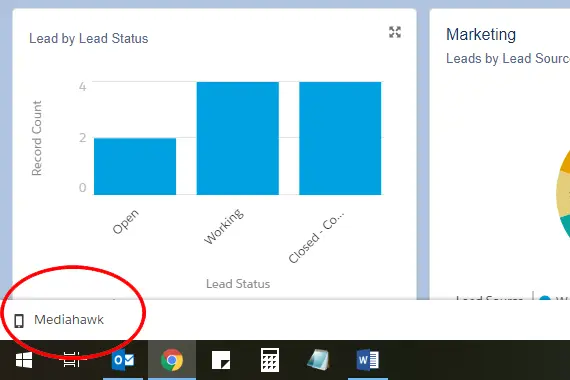Screen dimensions: 570x380
Task: Click the 'Marketing' dashboard heading
Action: (481, 35)
